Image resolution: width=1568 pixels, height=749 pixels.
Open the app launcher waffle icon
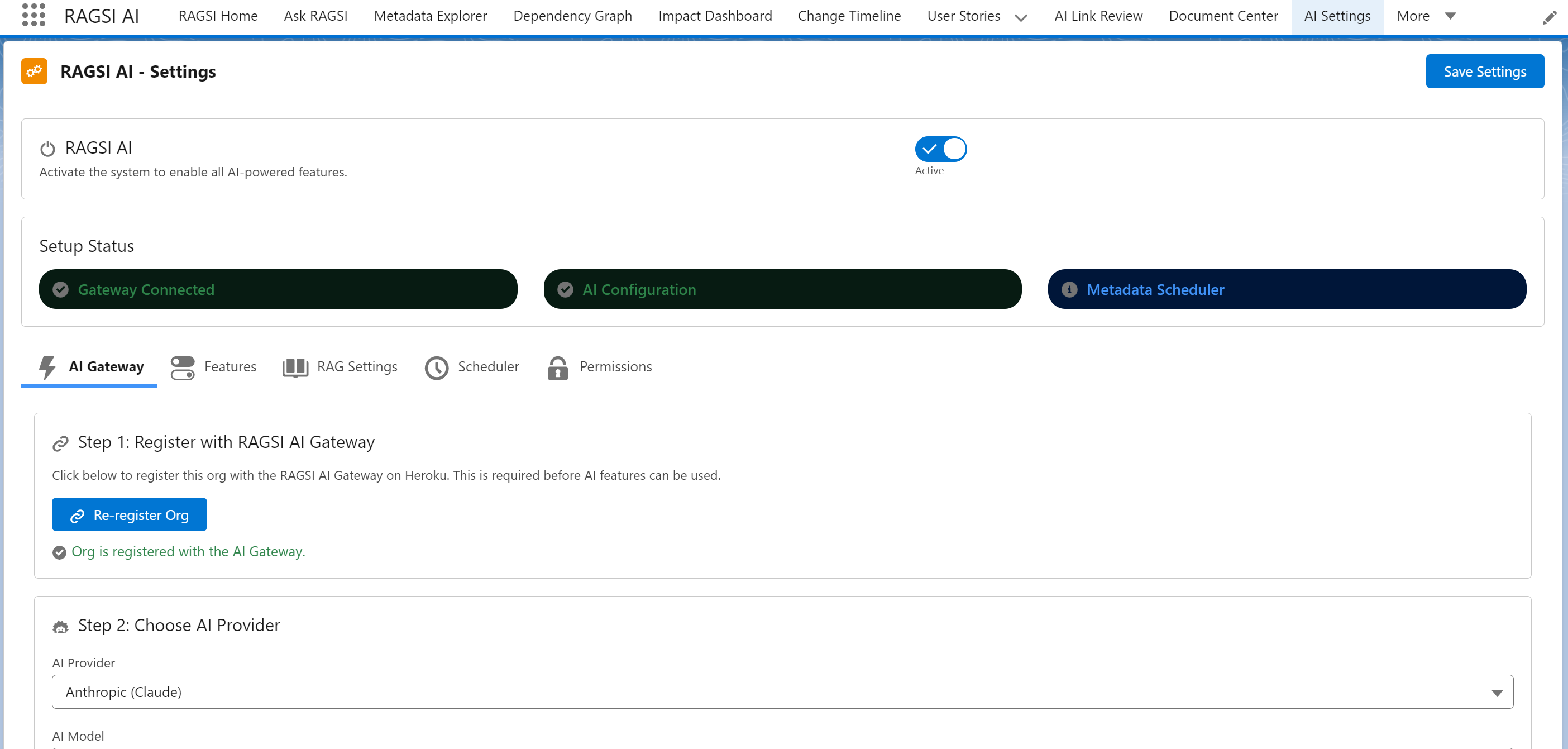pyautogui.click(x=34, y=16)
